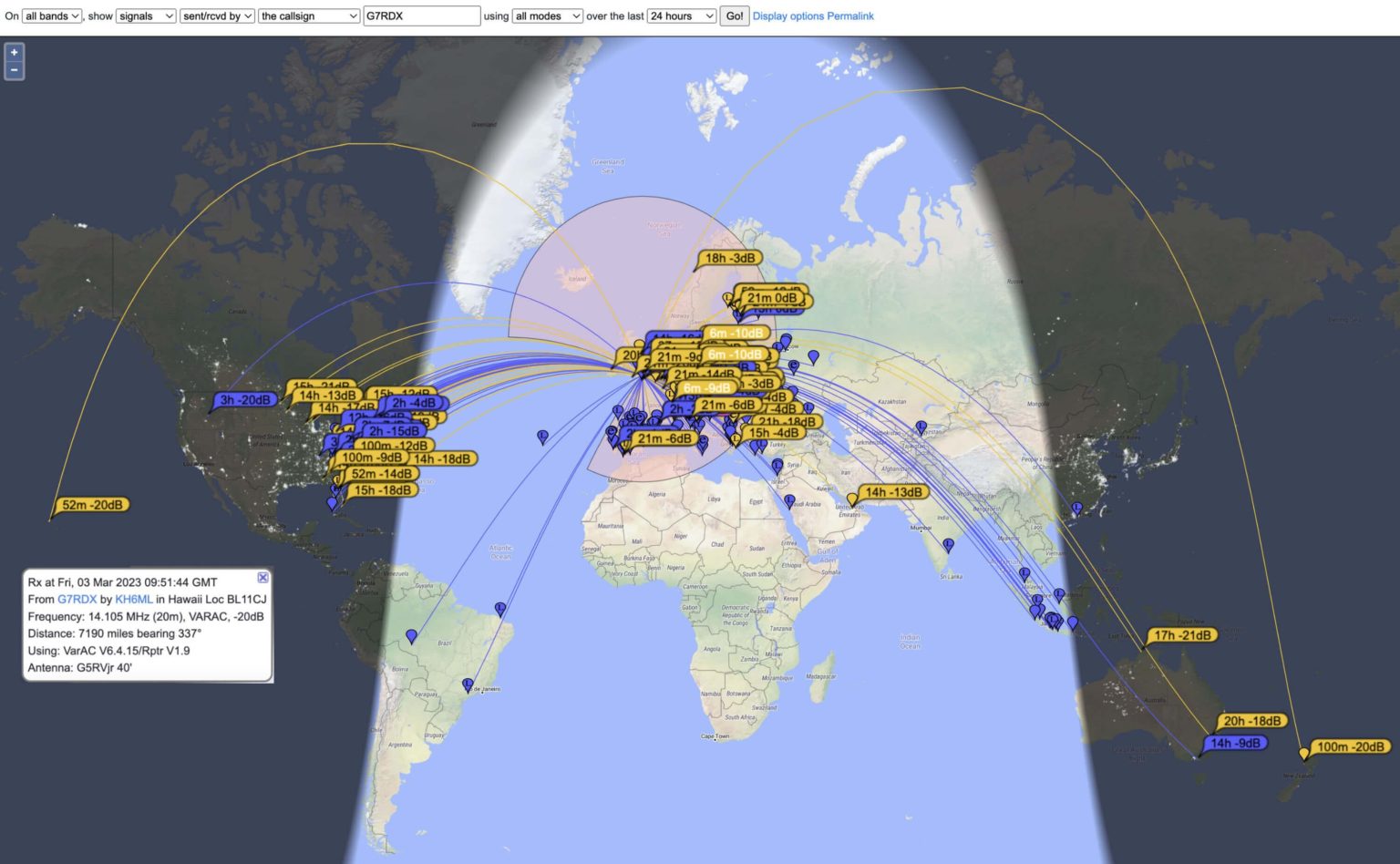Click the blue 3h -20dB marker label
The width and height of the screenshot is (1400, 864).
tap(245, 400)
